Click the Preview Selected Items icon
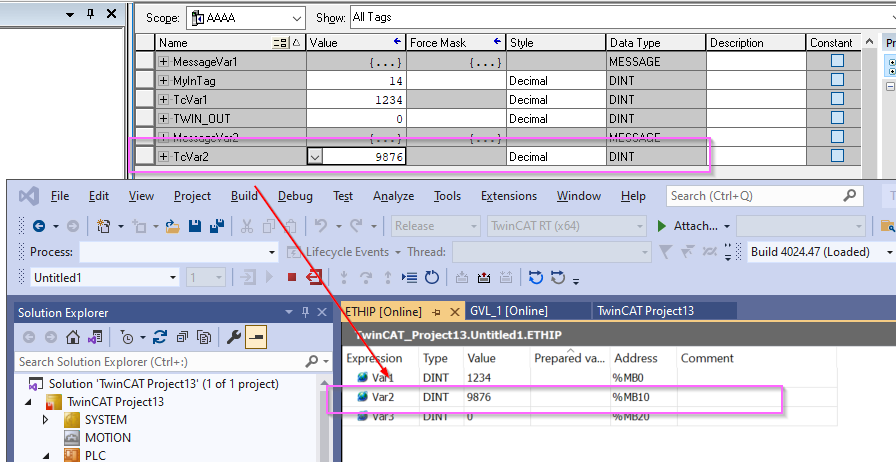 pyautogui.click(x=256, y=338)
